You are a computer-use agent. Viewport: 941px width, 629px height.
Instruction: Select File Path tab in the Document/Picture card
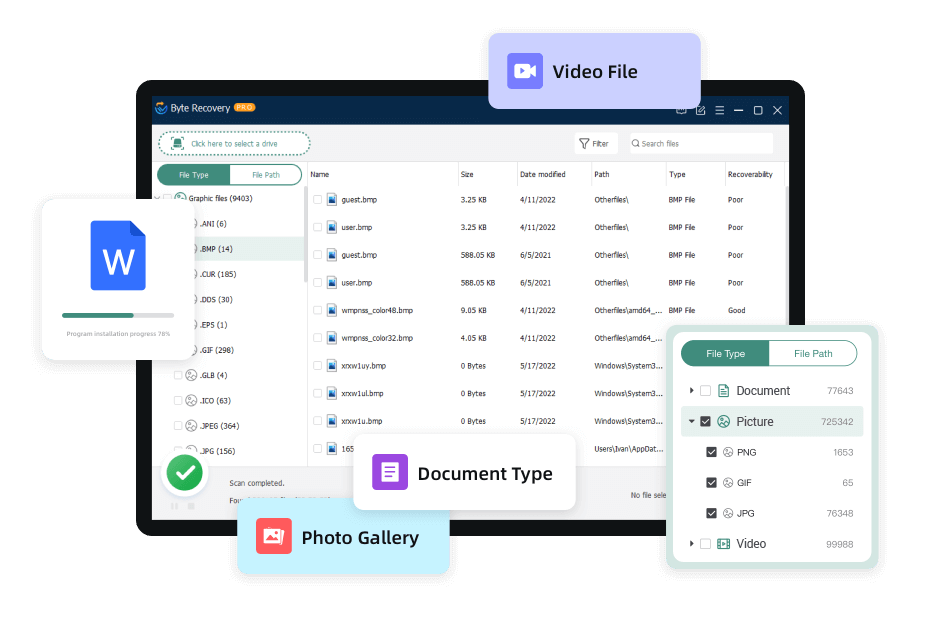(x=813, y=354)
